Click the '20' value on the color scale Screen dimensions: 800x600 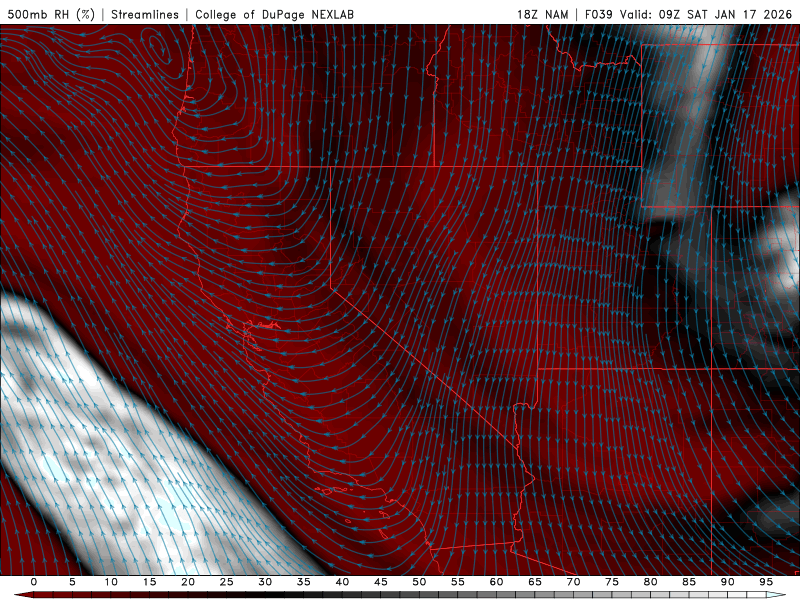[x=188, y=582]
